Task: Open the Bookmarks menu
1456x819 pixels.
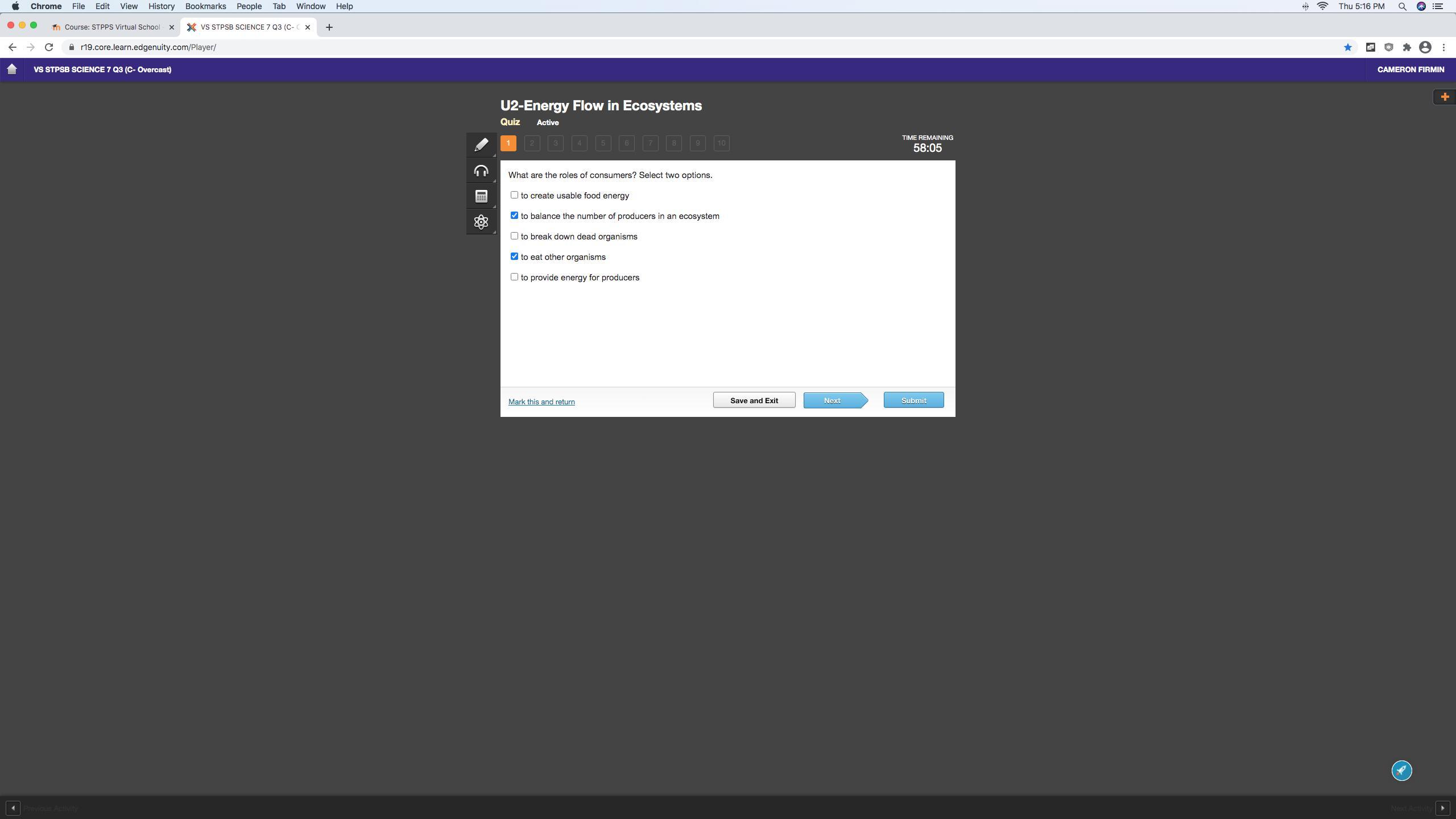Action: (205, 6)
